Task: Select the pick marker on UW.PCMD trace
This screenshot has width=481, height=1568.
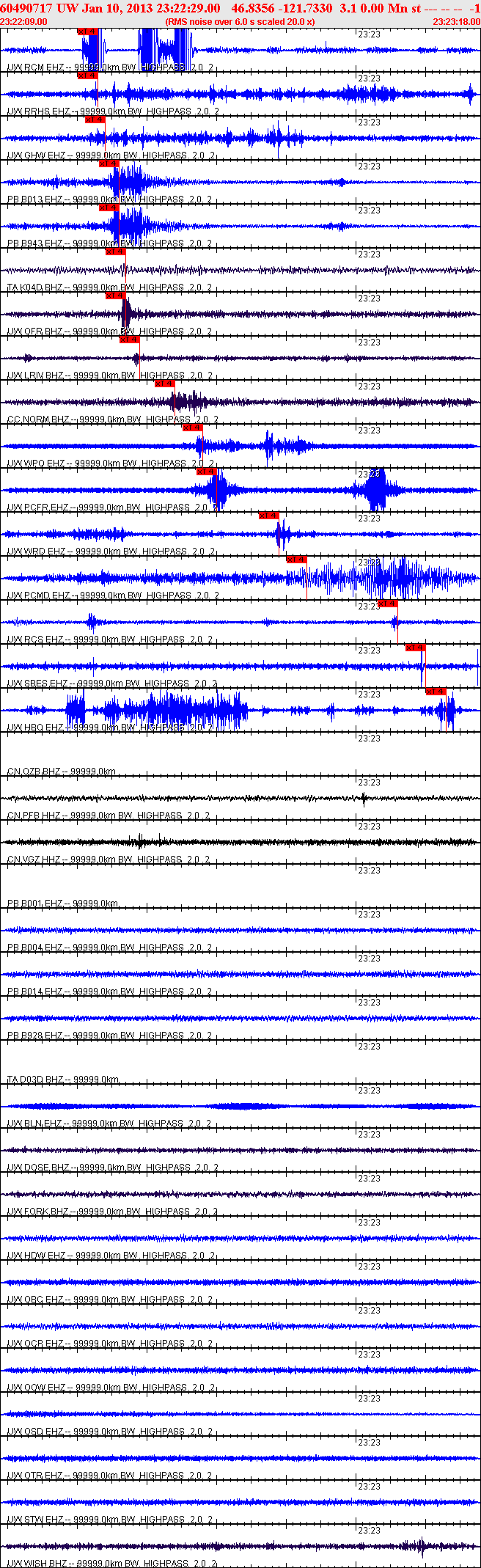Action: click(297, 560)
